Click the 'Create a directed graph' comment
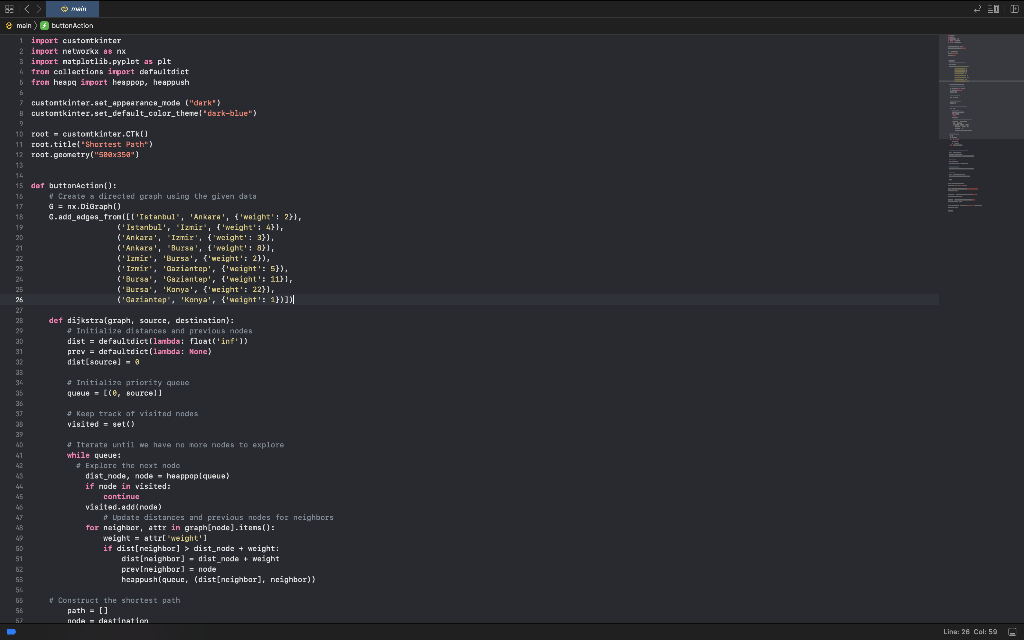Image resolution: width=1024 pixels, height=640 pixels. point(153,196)
